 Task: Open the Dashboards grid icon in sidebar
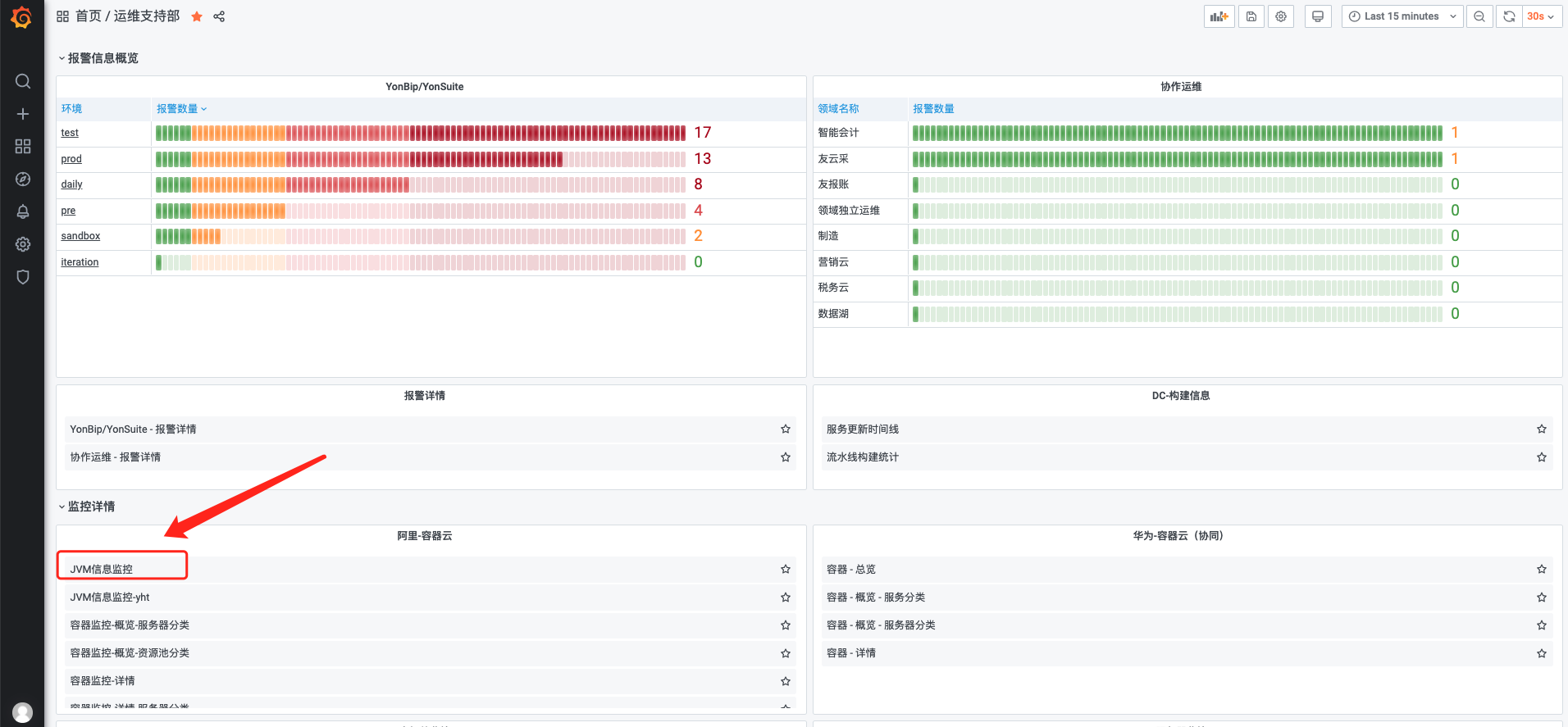coord(23,146)
